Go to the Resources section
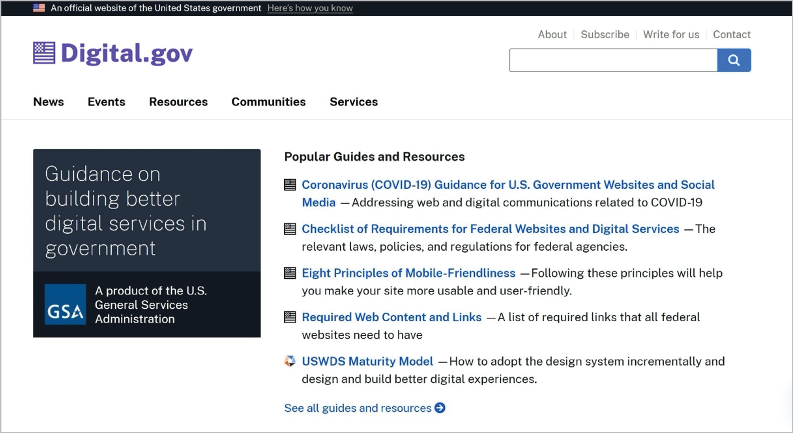The image size is (793, 433). point(178,102)
